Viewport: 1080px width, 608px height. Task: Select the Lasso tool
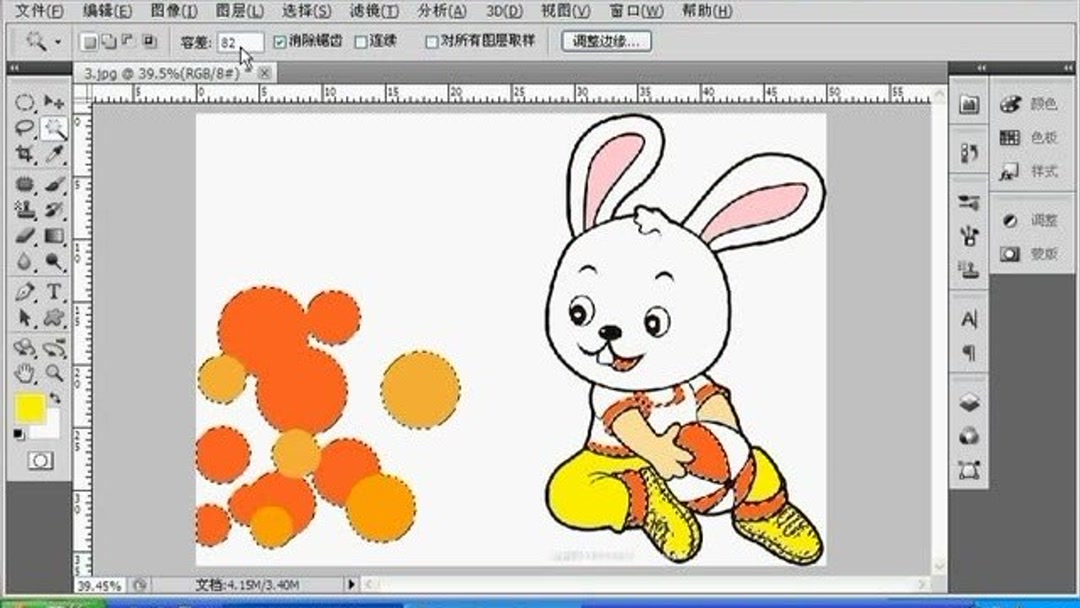click(24, 125)
